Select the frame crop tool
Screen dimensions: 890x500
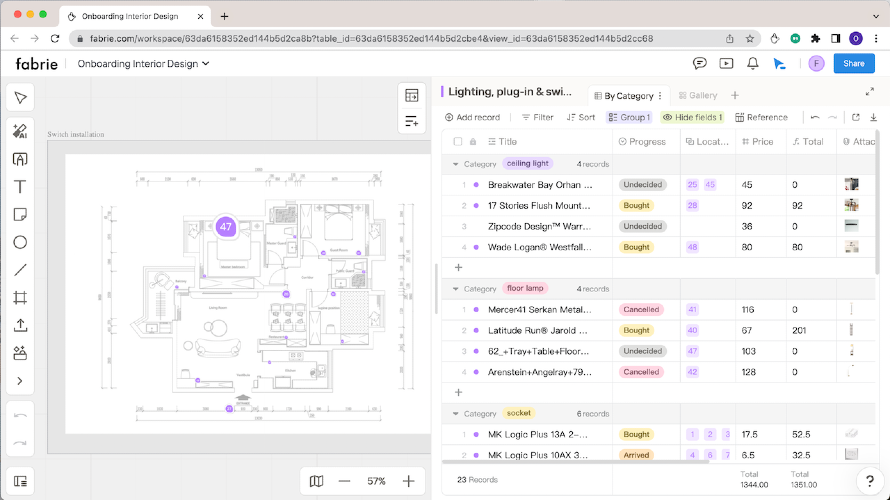[20, 298]
